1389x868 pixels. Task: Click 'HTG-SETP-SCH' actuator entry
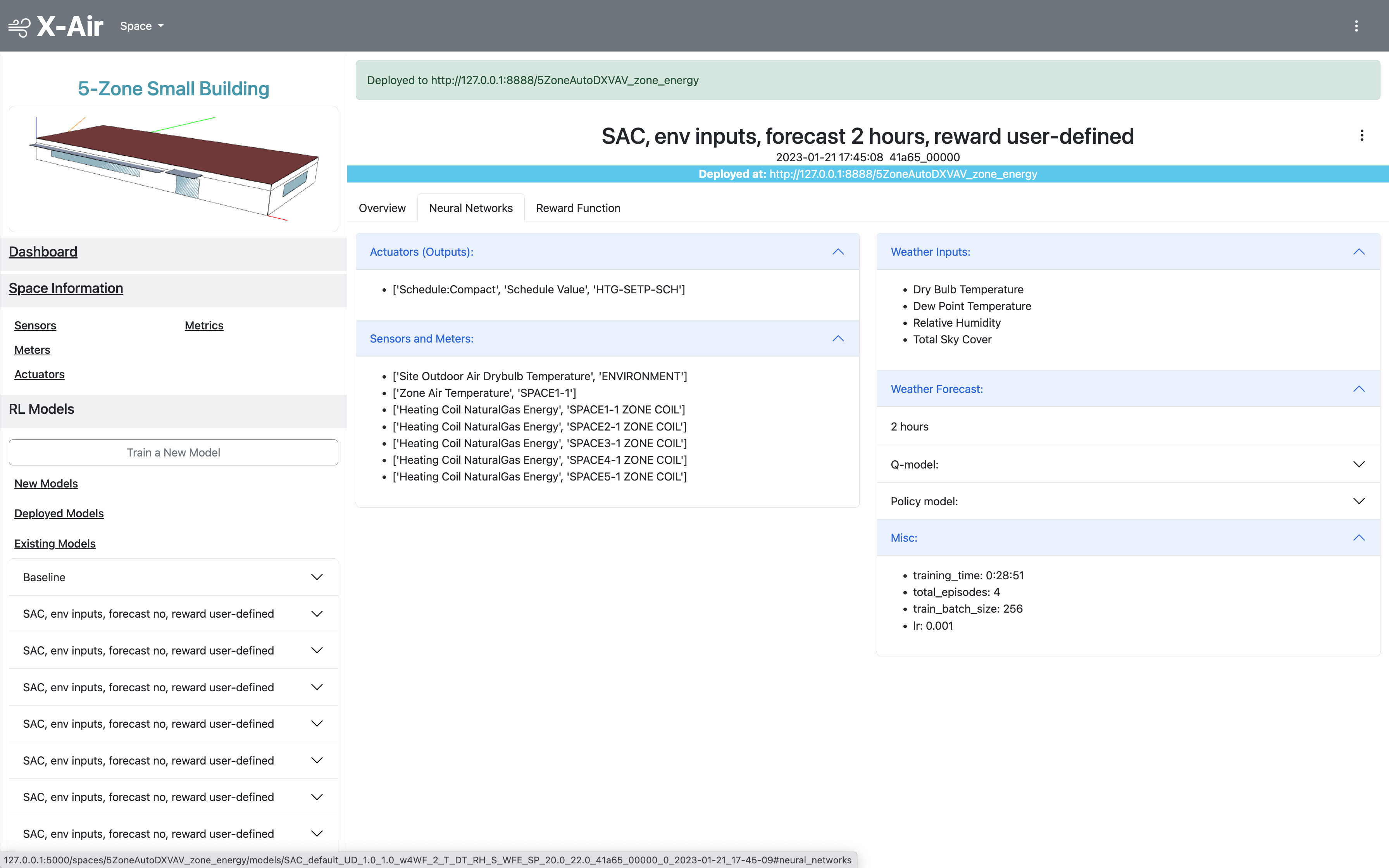pyautogui.click(x=539, y=289)
